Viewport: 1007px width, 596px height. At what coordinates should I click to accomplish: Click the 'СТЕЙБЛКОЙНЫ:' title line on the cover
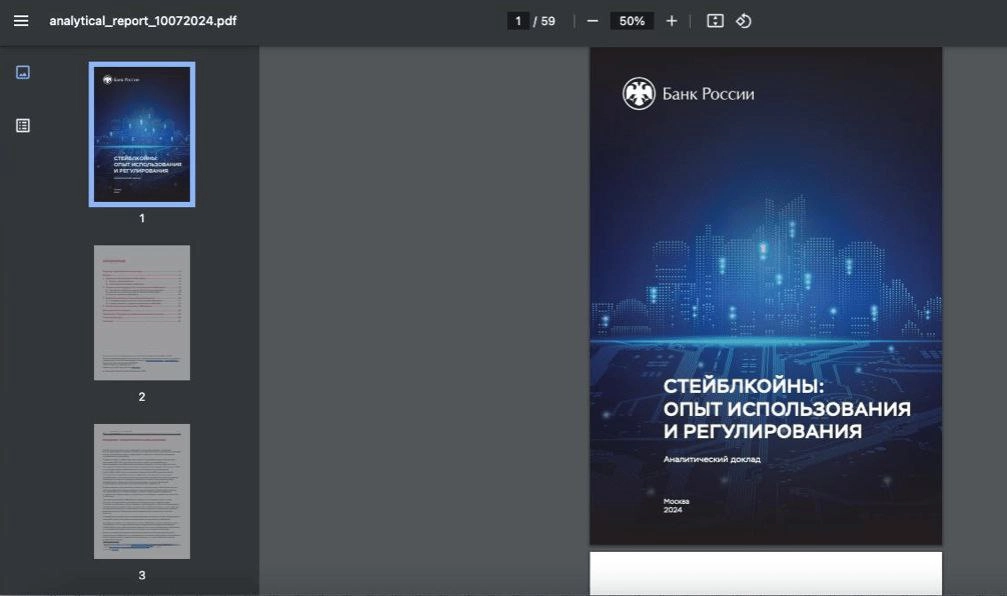click(743, 386)
